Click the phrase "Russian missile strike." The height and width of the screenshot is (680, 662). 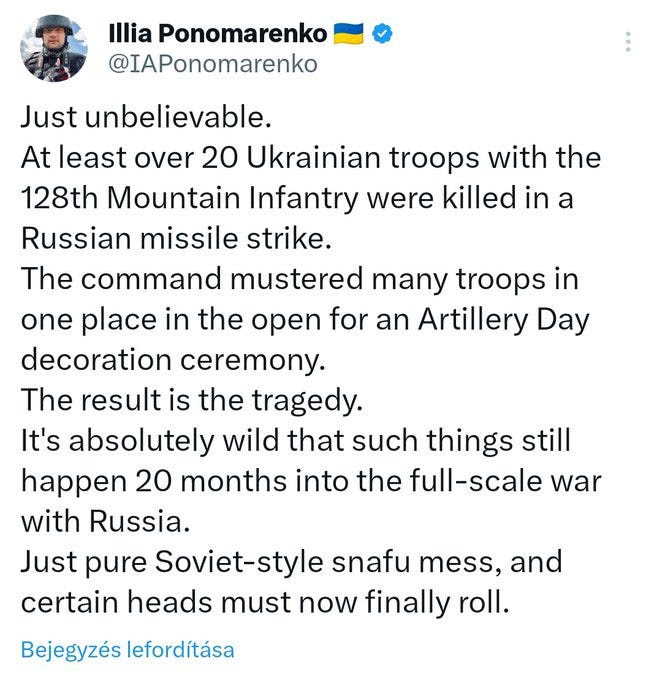click(176, 238)
